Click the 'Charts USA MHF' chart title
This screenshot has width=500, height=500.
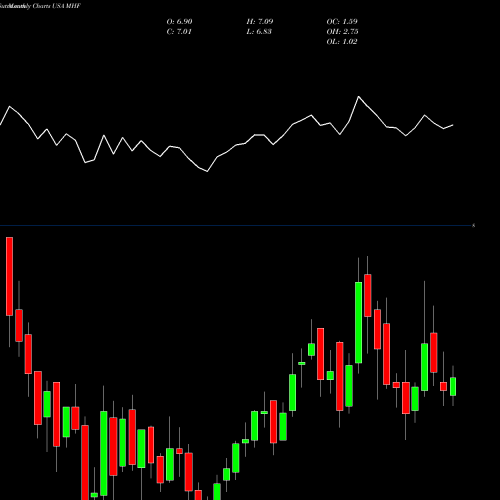[57, 6]
